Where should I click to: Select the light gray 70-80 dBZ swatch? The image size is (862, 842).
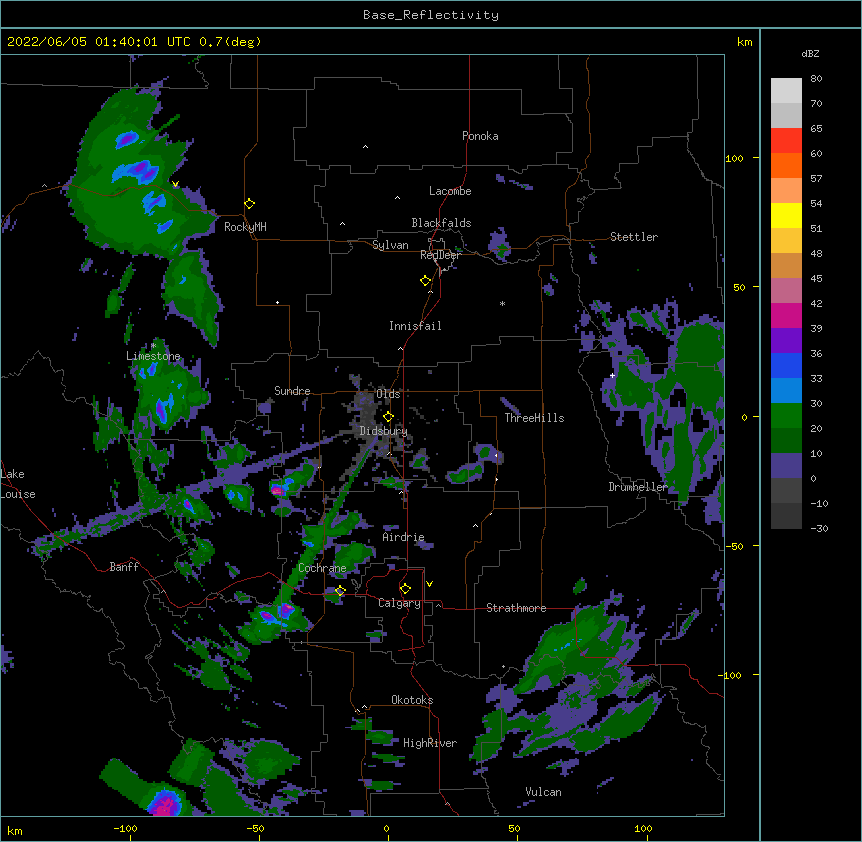(x=786, y=91)
